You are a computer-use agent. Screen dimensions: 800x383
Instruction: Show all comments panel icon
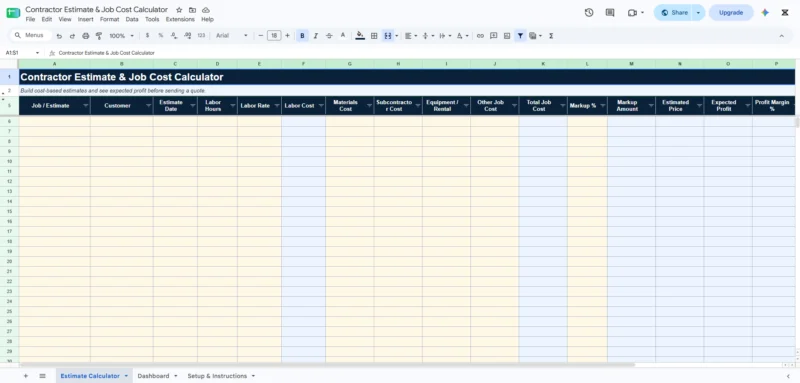click(x=610, y=13)
